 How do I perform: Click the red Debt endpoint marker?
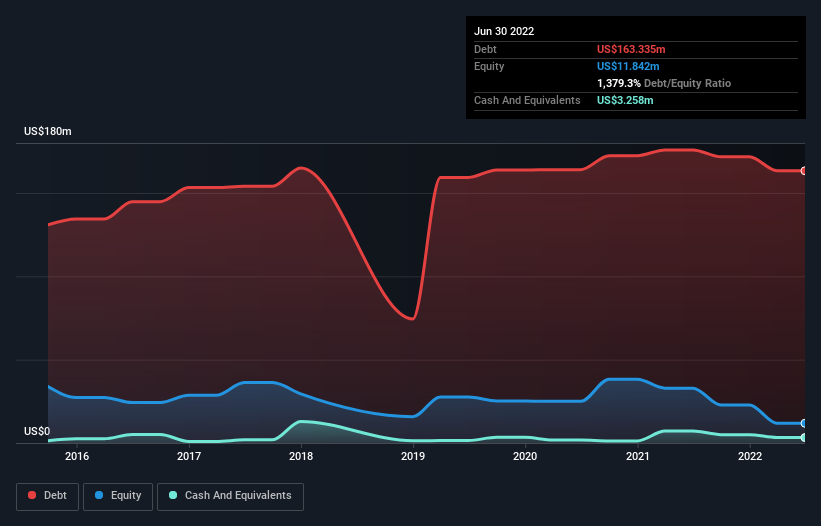click(804, 171)
